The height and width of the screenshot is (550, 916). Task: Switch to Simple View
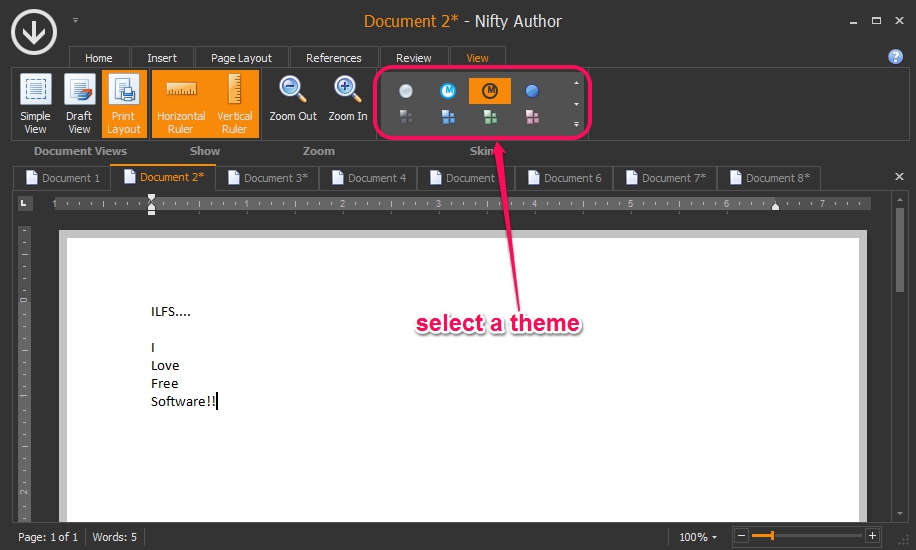[35, 103]
